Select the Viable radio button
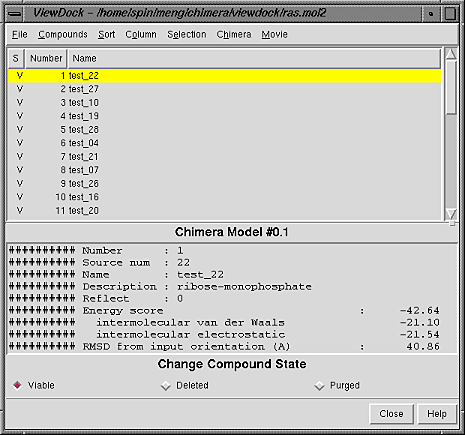This screenshot has height=435, width=465. (17, 386)
